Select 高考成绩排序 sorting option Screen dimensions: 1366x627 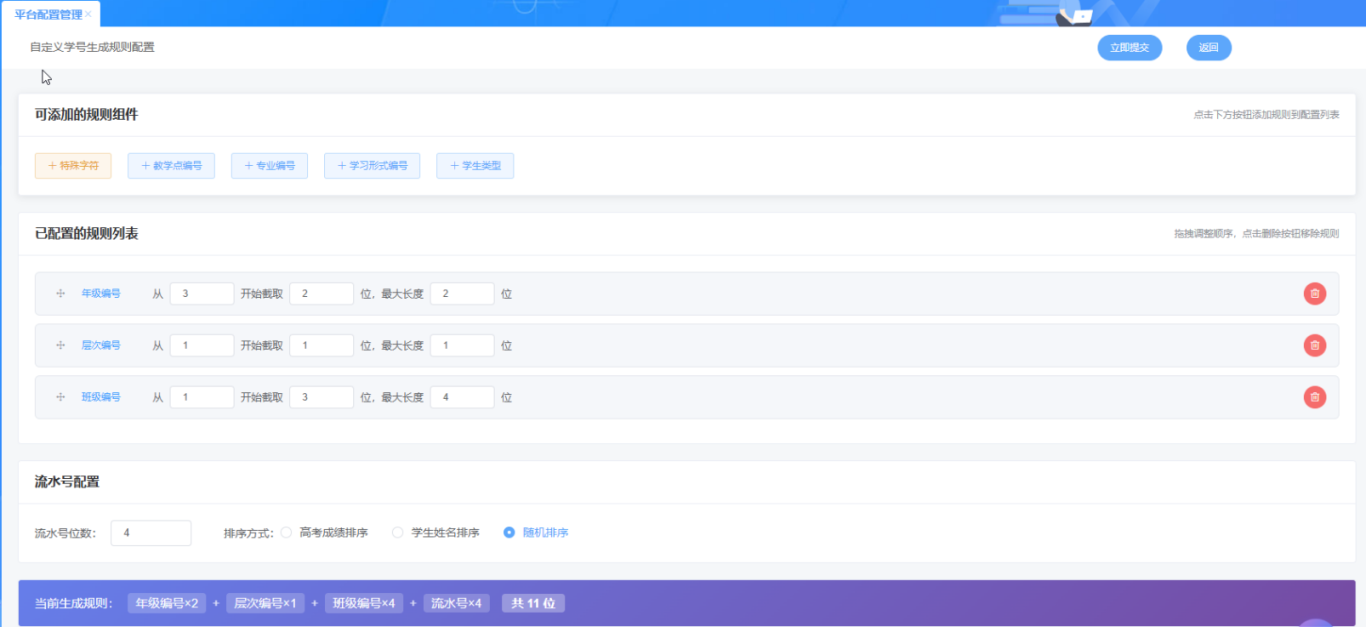click(286, 533)
